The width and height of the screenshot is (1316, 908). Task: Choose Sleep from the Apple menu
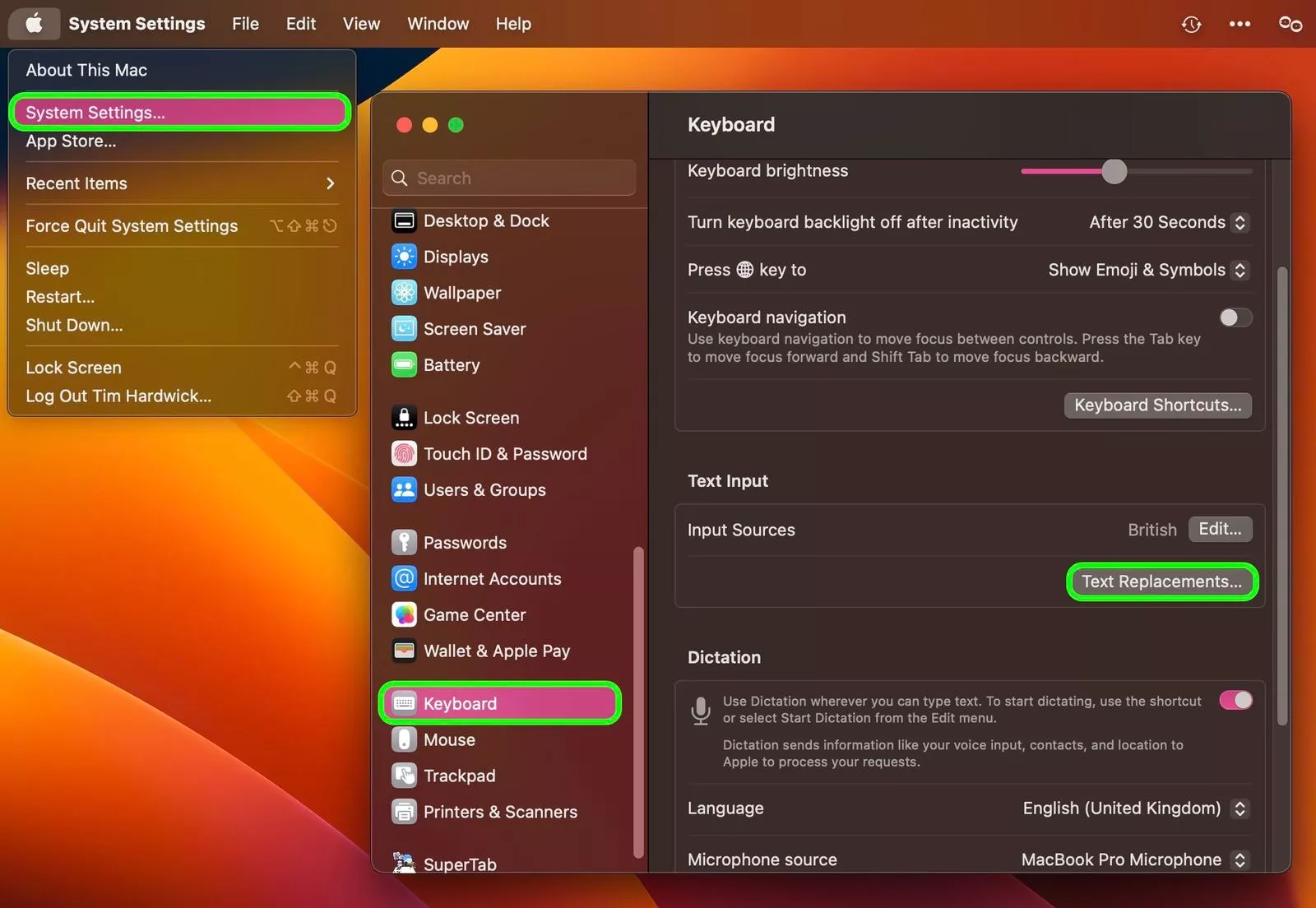[x=182, y=269]
